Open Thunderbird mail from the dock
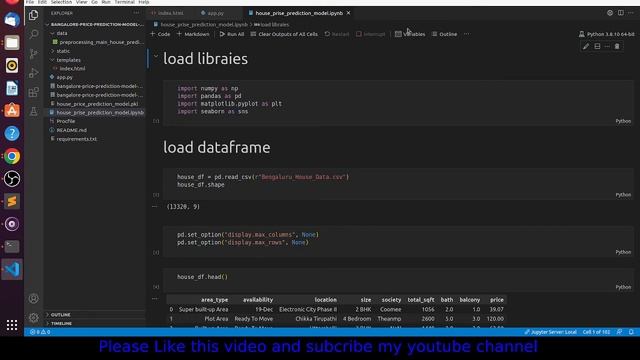 [x=12, y=20]
